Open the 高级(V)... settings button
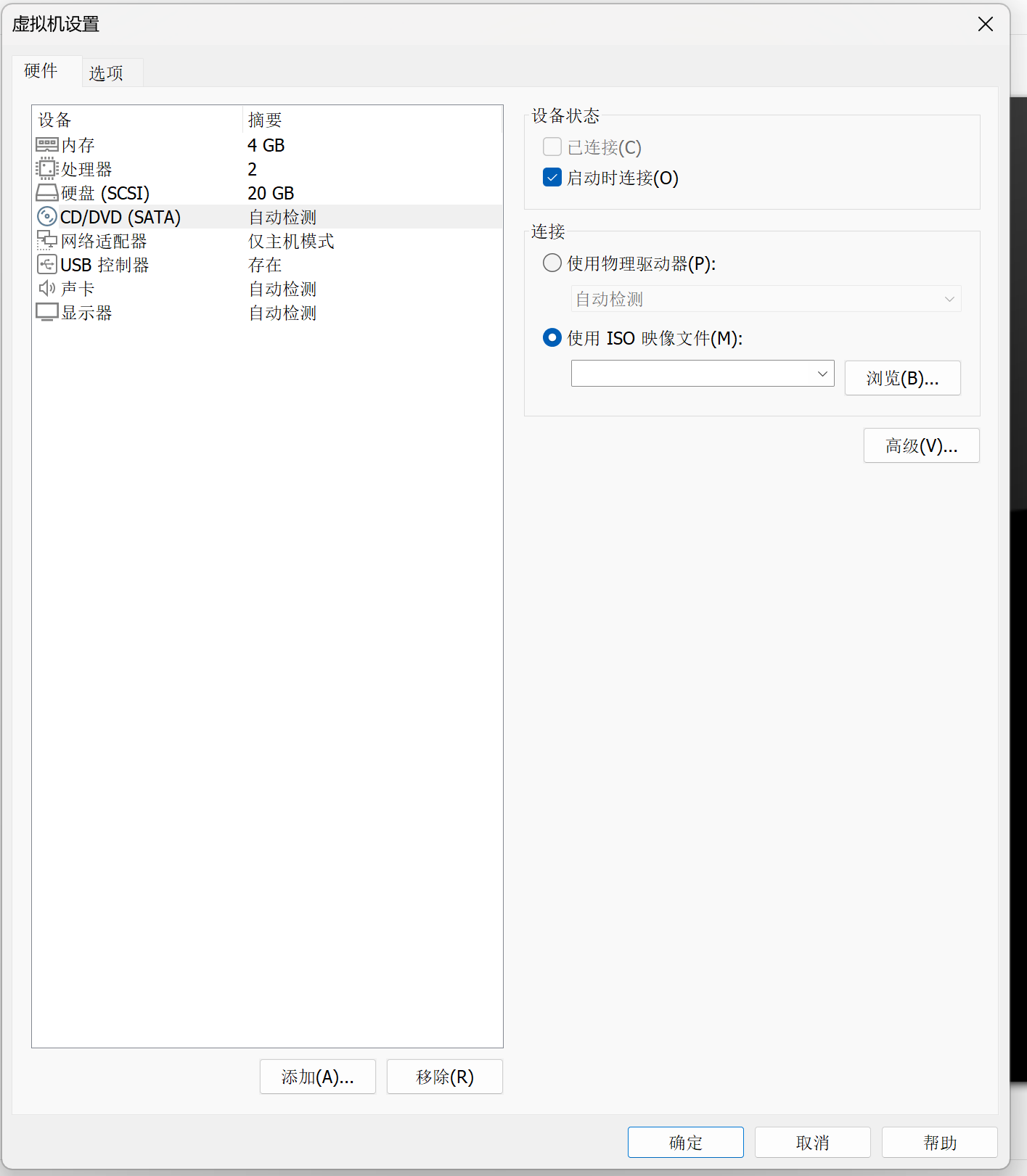This screenshot has width=1027, height=1176. coord(922,445)
